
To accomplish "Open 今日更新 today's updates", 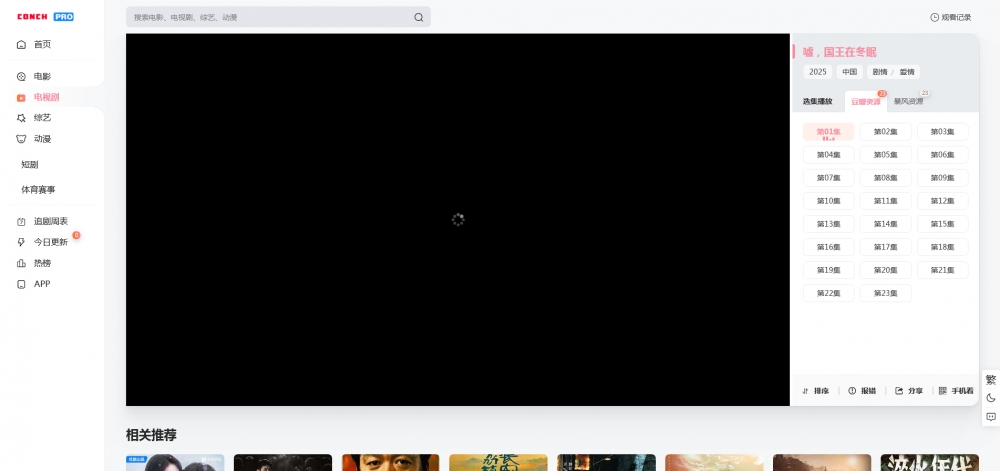I will (x=50, y=242).
